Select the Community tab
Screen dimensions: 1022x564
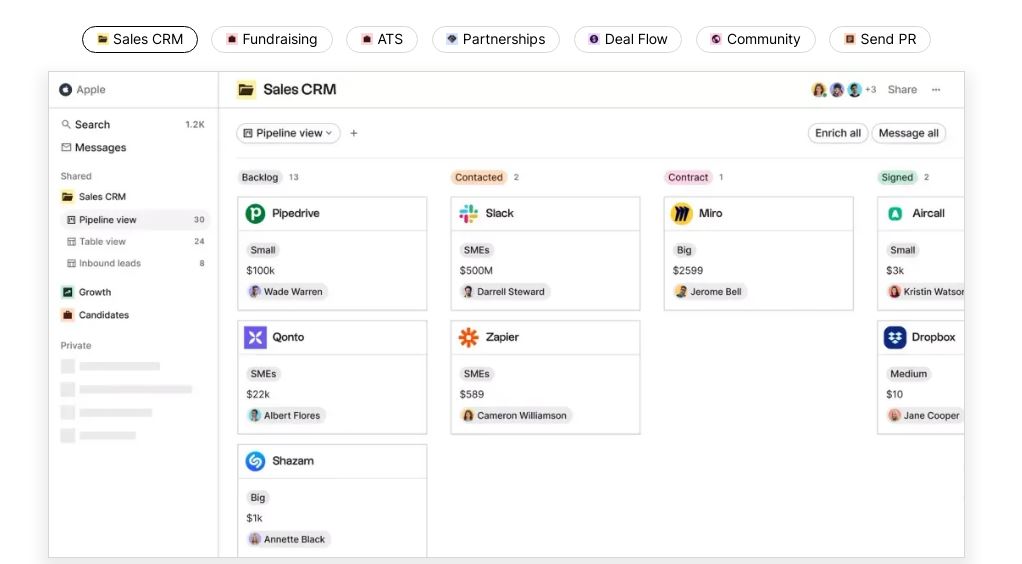(x=755, y=40)
